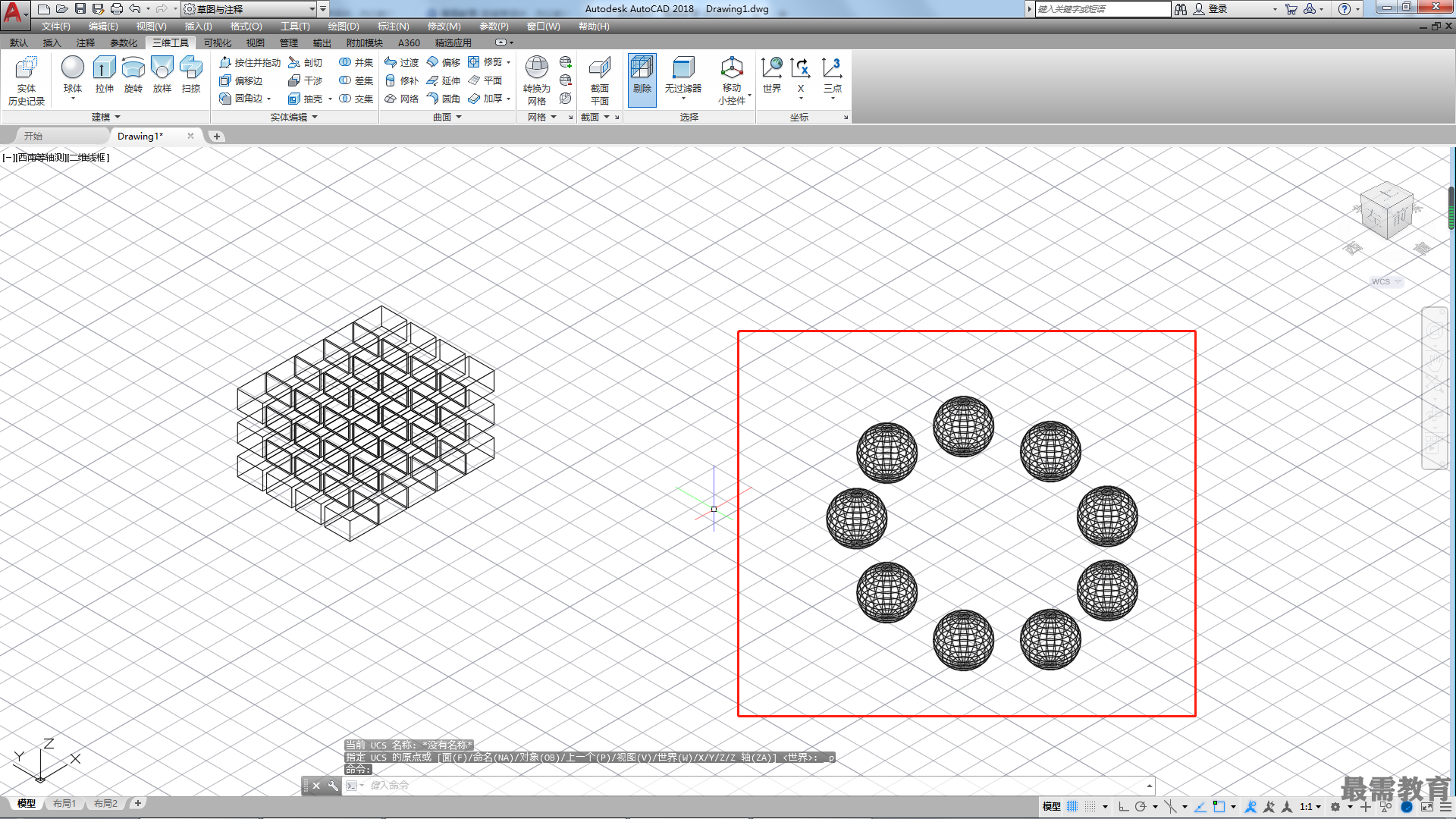Click the undo arrow in quick access toolbar
The image size is (1456, 819).
tap(134, 9)
